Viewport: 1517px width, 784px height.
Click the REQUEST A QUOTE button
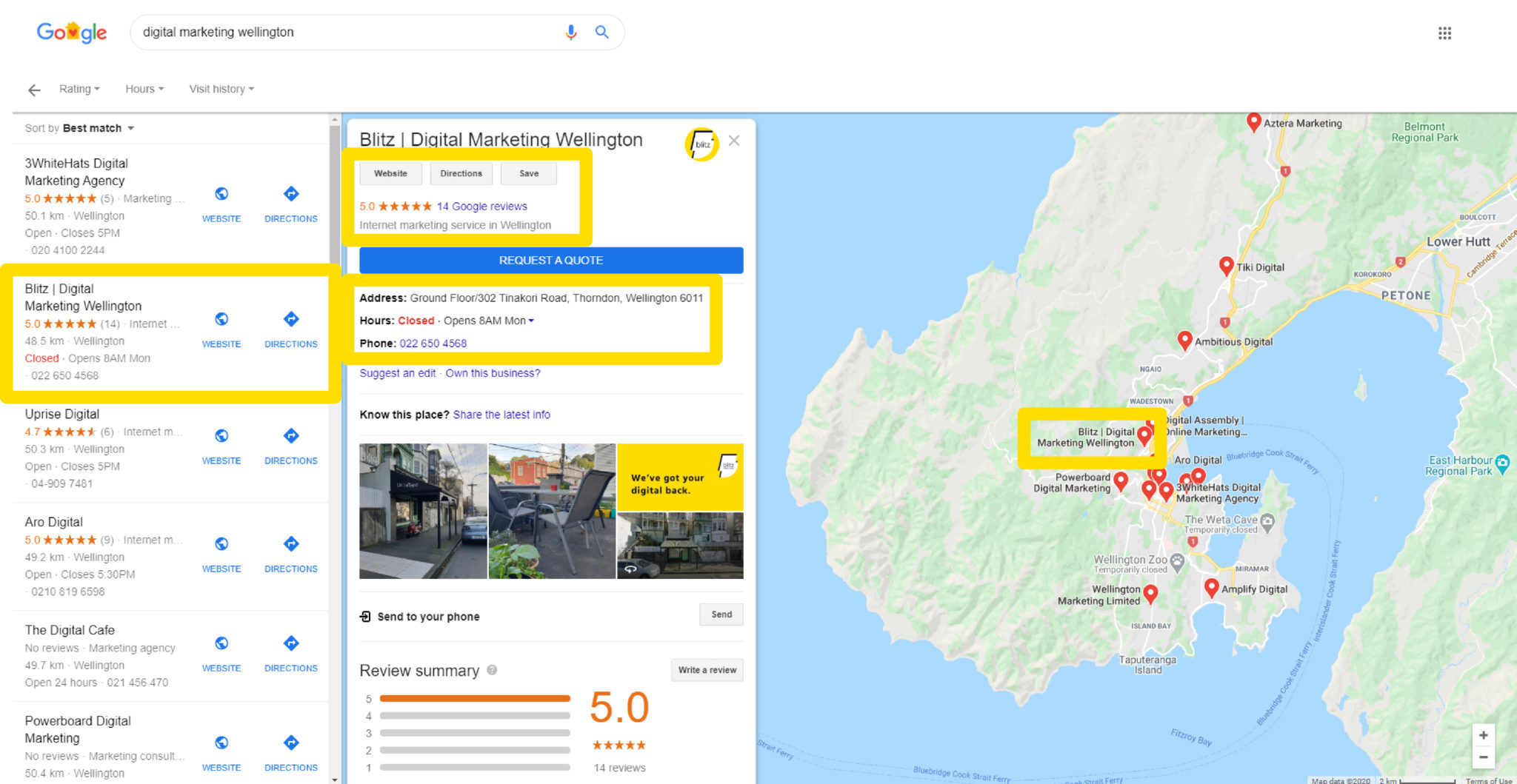coord(551,261)
